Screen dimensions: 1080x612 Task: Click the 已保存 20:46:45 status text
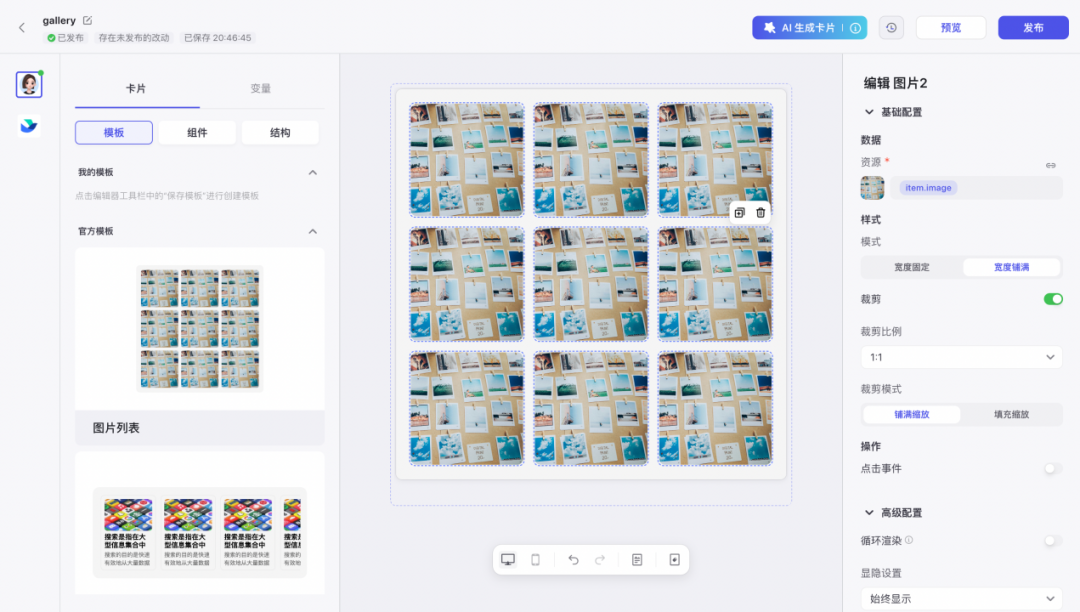(218, 38)
